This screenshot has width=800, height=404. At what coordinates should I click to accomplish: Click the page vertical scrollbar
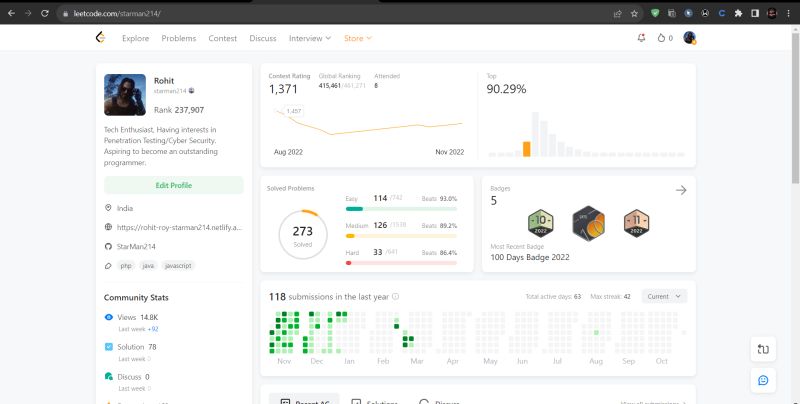[x=795, y=107]
